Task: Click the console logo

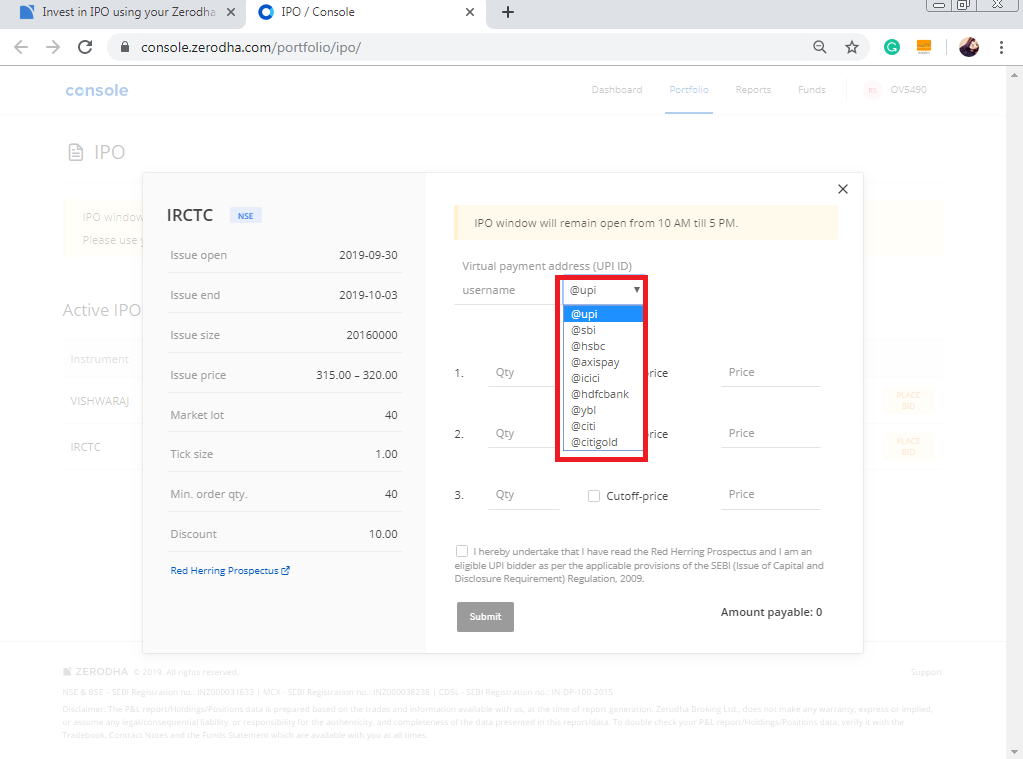Action: [97, 91]
